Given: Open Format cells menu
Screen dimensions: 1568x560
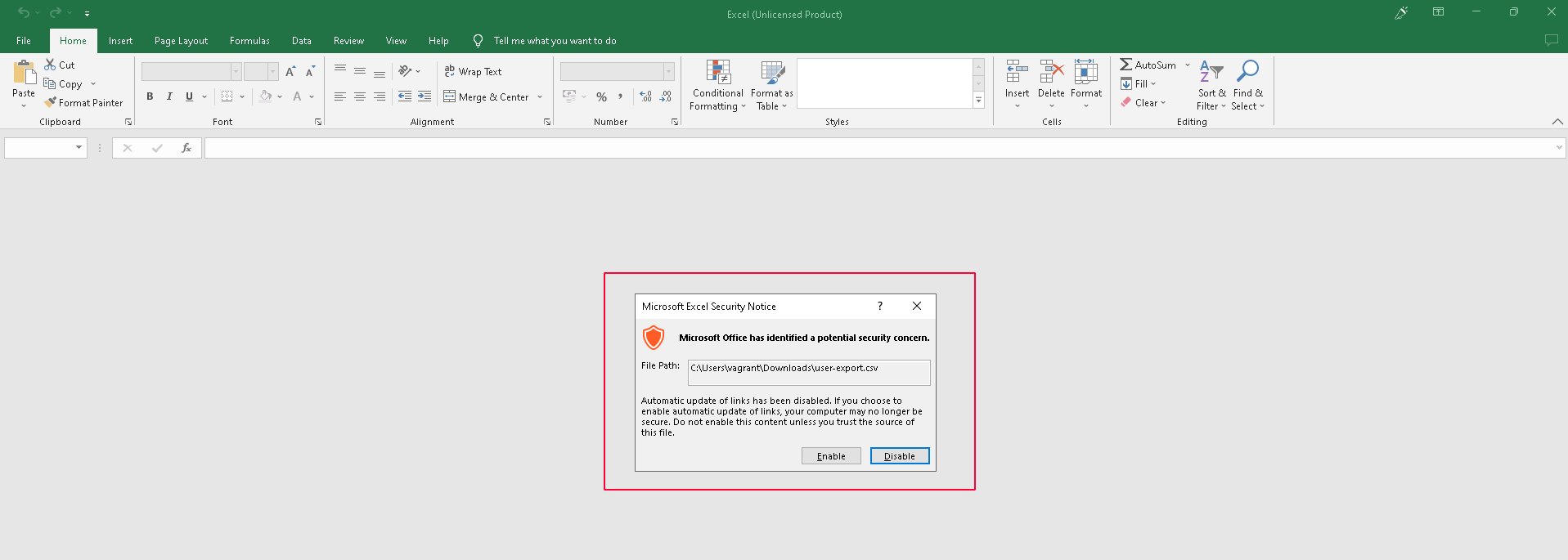Looking at the screenshot, I should (x=1086, y=85).
